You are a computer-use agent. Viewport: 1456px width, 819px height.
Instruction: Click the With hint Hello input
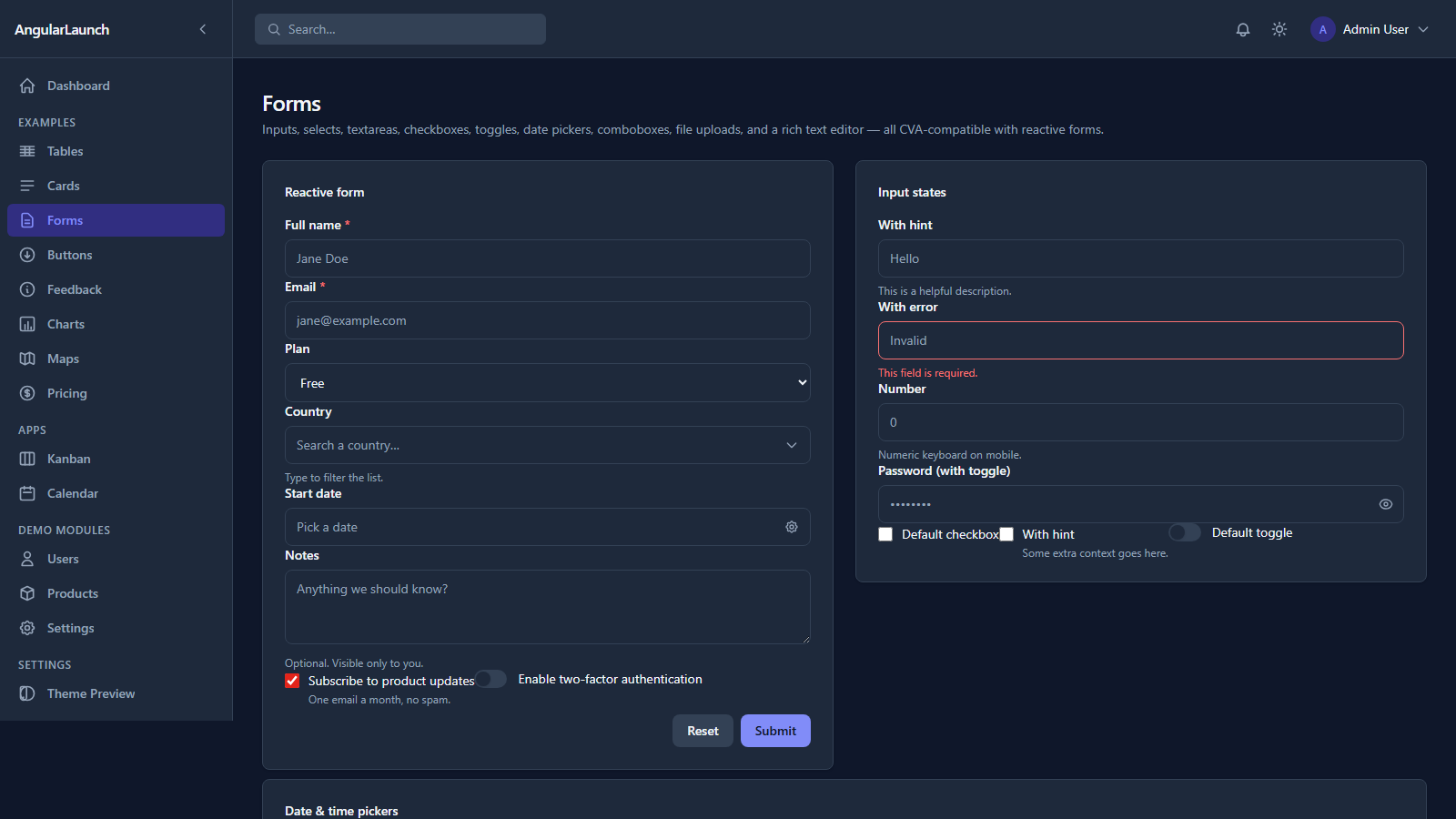click(x=1141, y=258)
